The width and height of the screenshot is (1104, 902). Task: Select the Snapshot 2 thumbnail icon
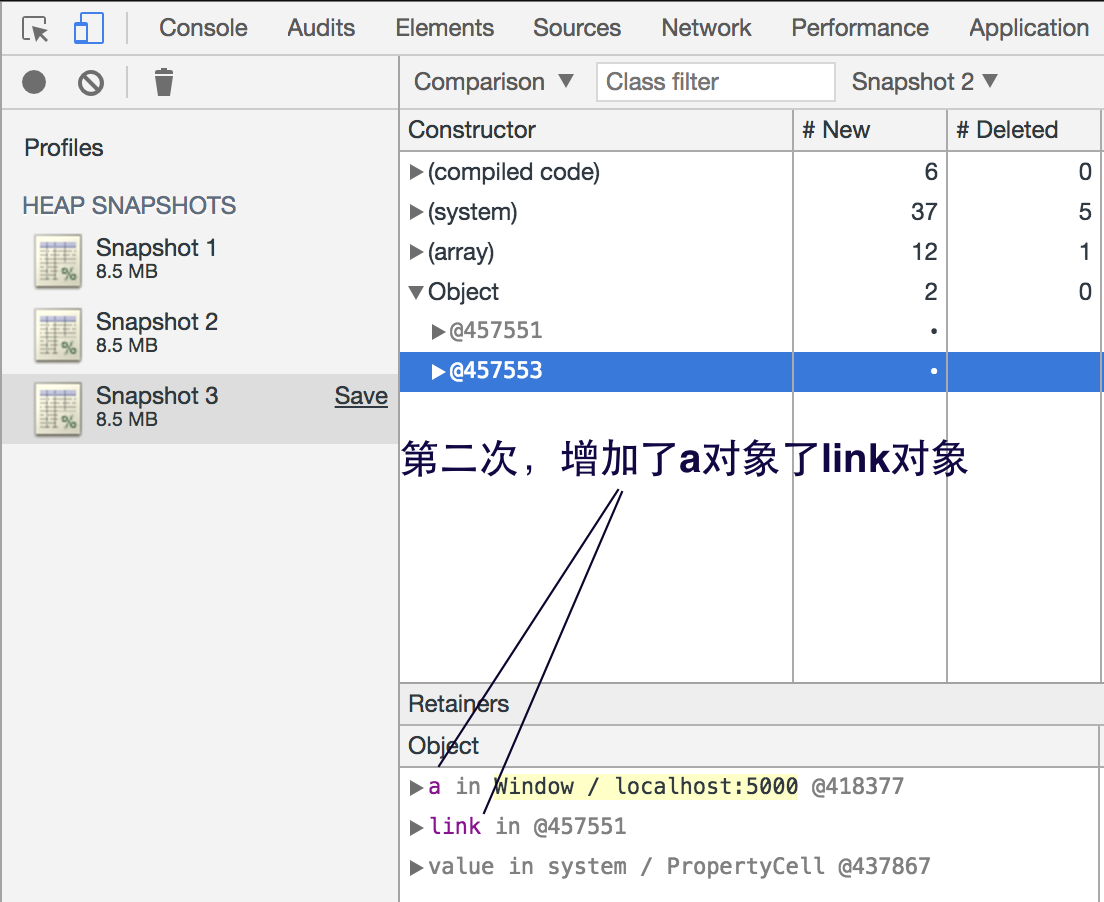(57, 334)
